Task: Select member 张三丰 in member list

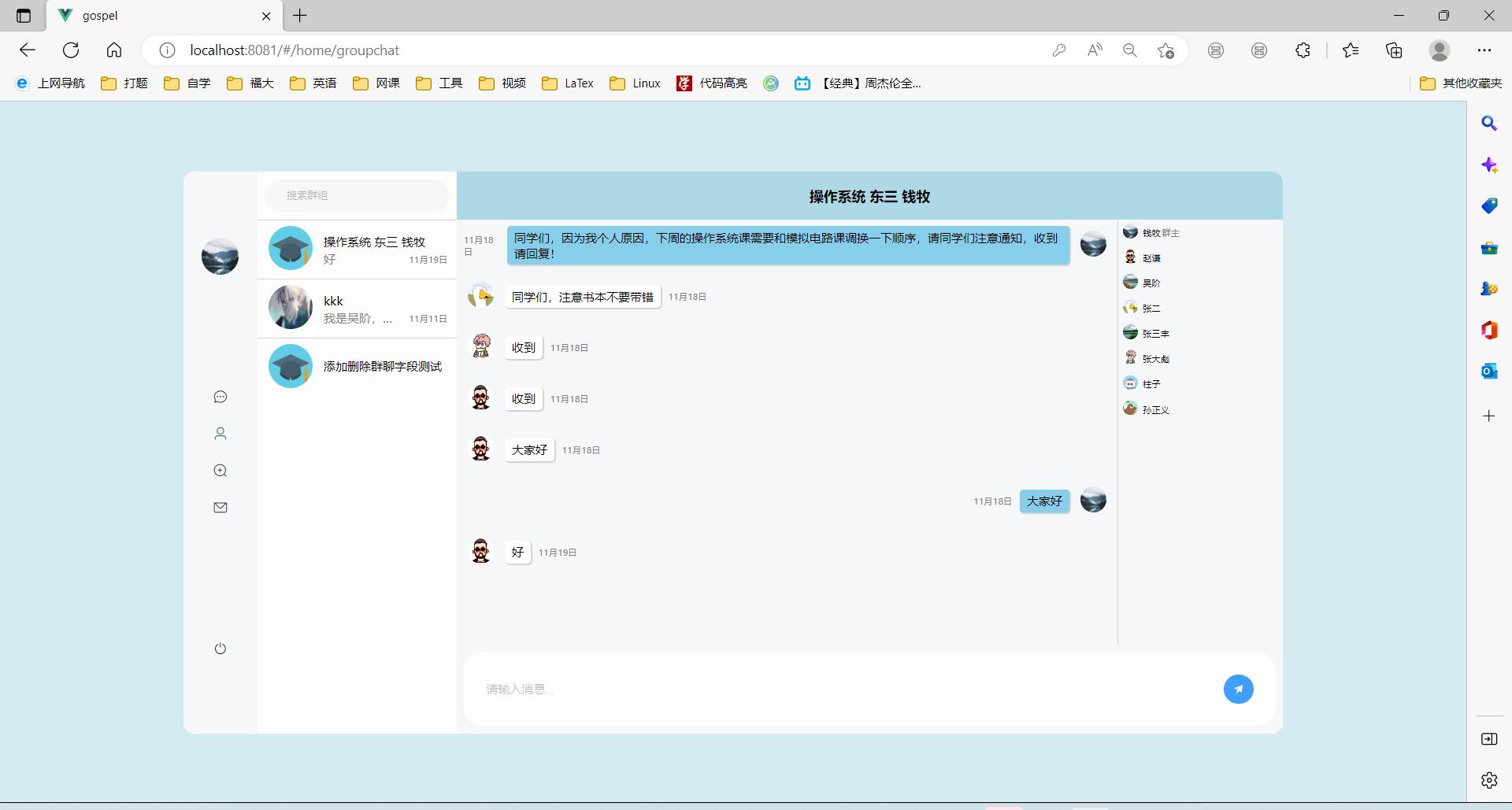Action: [1146, 333]
